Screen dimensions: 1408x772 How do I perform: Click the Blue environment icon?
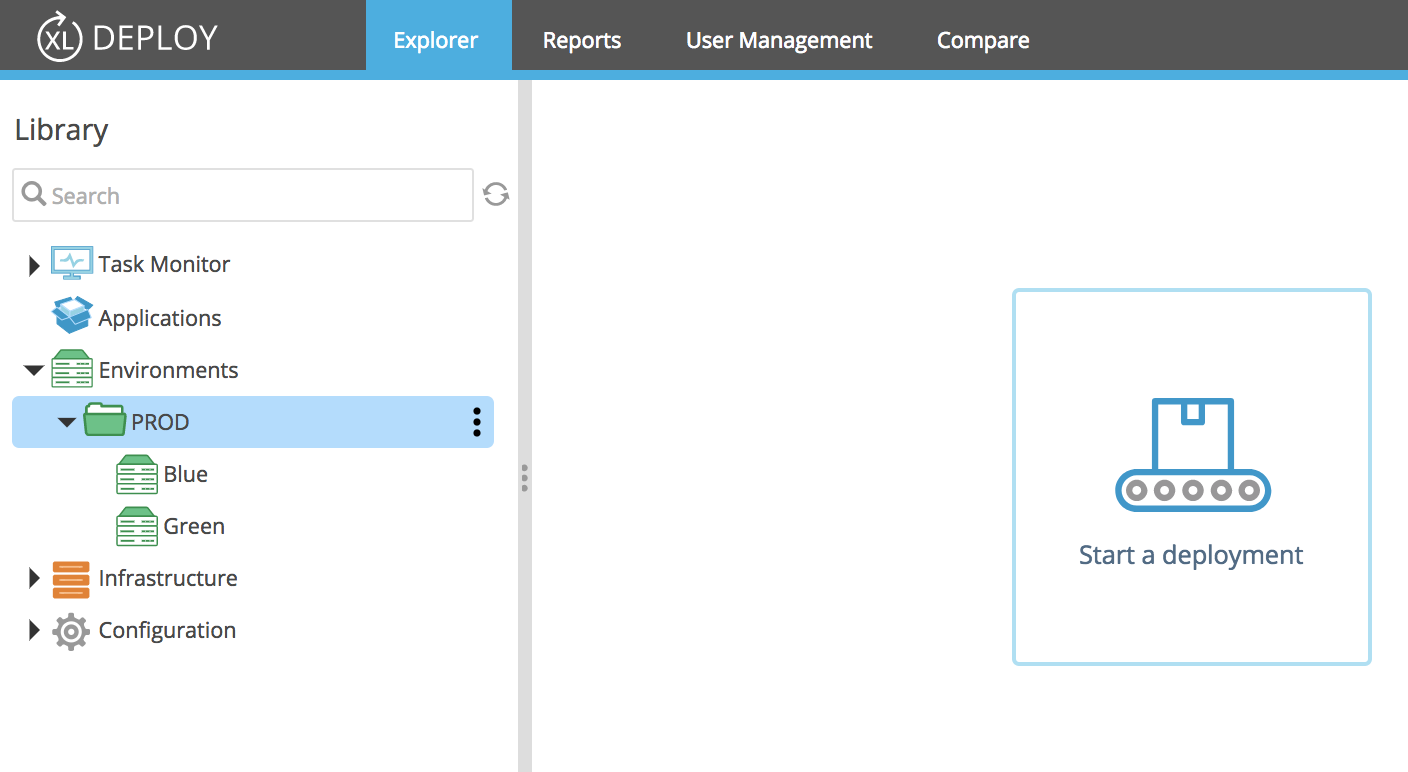click(x=137, y=474)
